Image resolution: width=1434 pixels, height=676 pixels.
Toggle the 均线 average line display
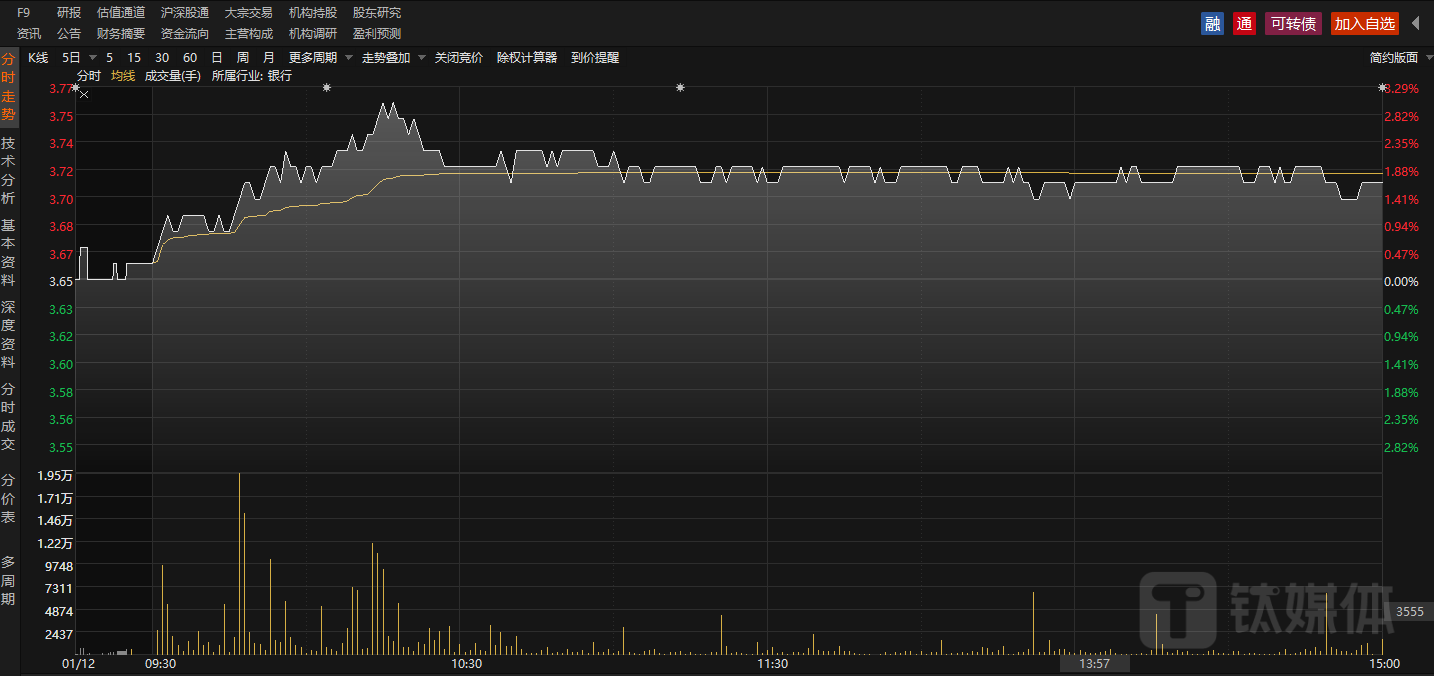point(123,76)
